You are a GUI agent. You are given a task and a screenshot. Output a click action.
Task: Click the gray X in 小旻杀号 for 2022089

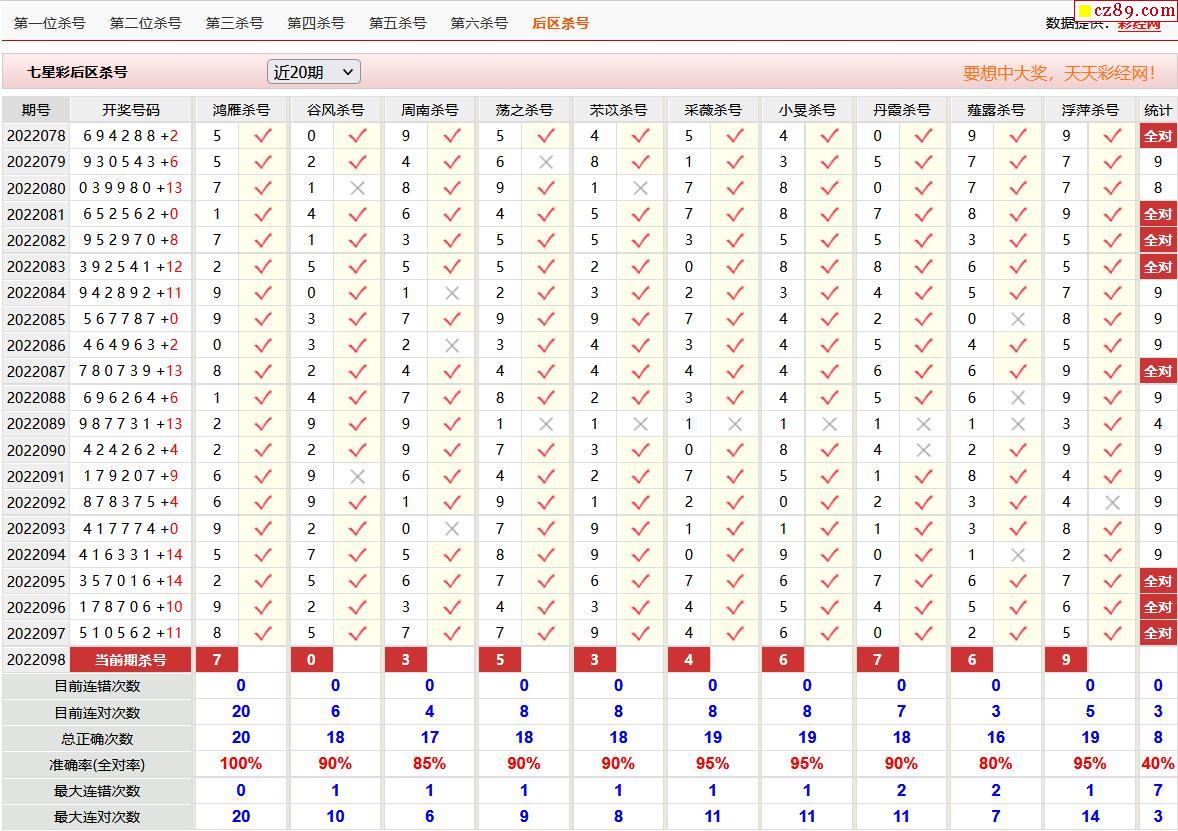(829, 425)
